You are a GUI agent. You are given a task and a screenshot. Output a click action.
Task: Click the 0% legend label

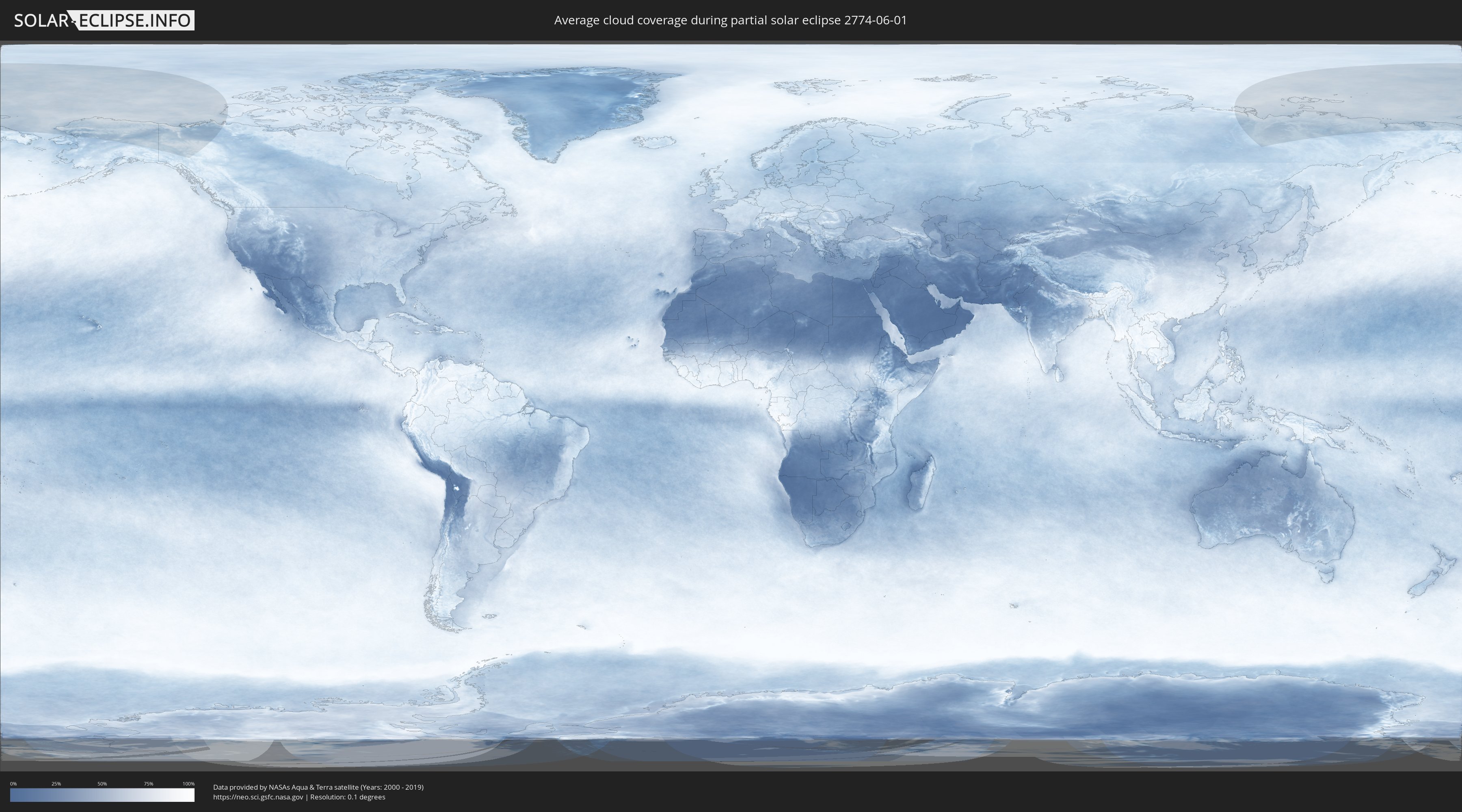click(x=14, y=784)
